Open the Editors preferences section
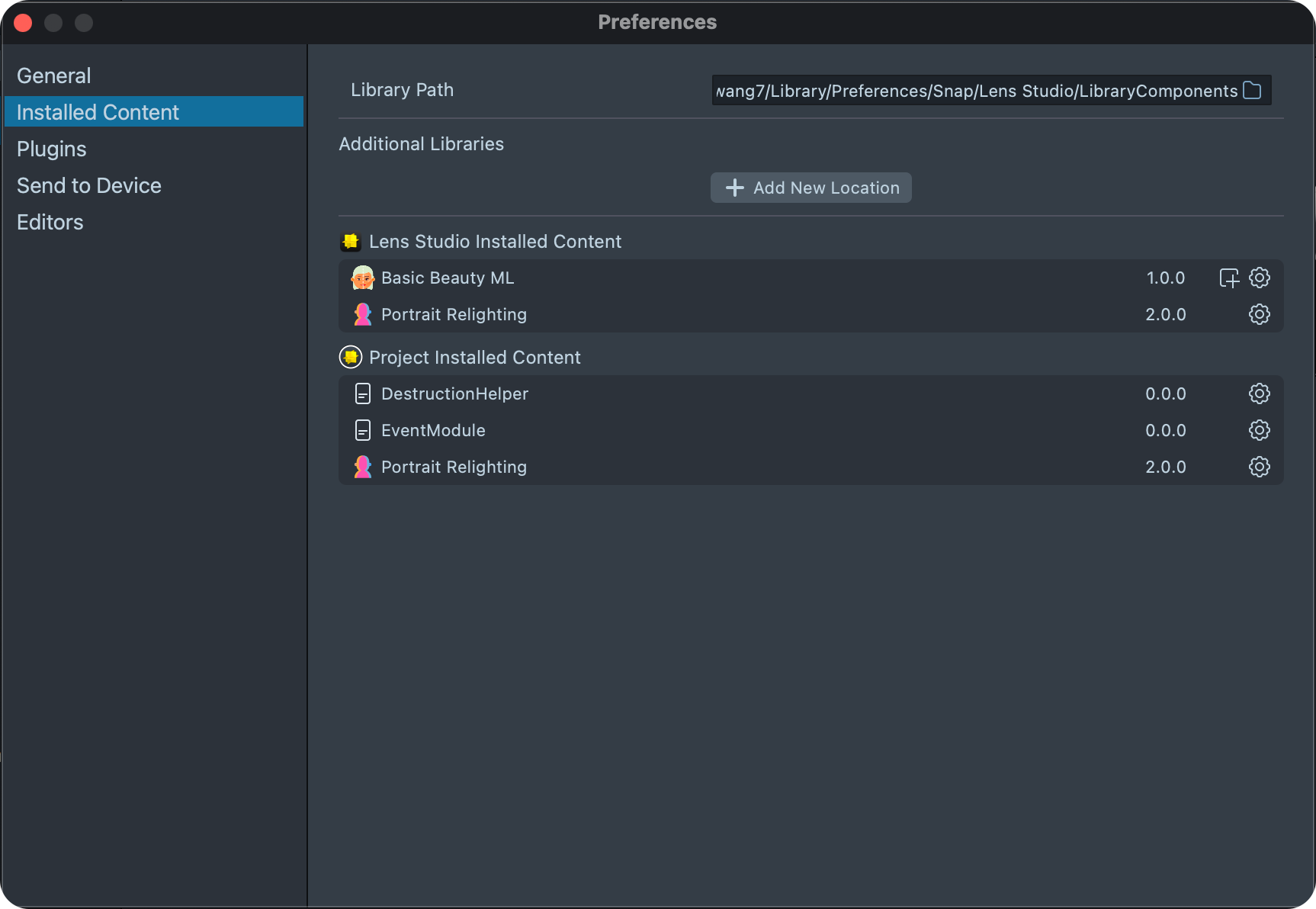 click(50, 222)
